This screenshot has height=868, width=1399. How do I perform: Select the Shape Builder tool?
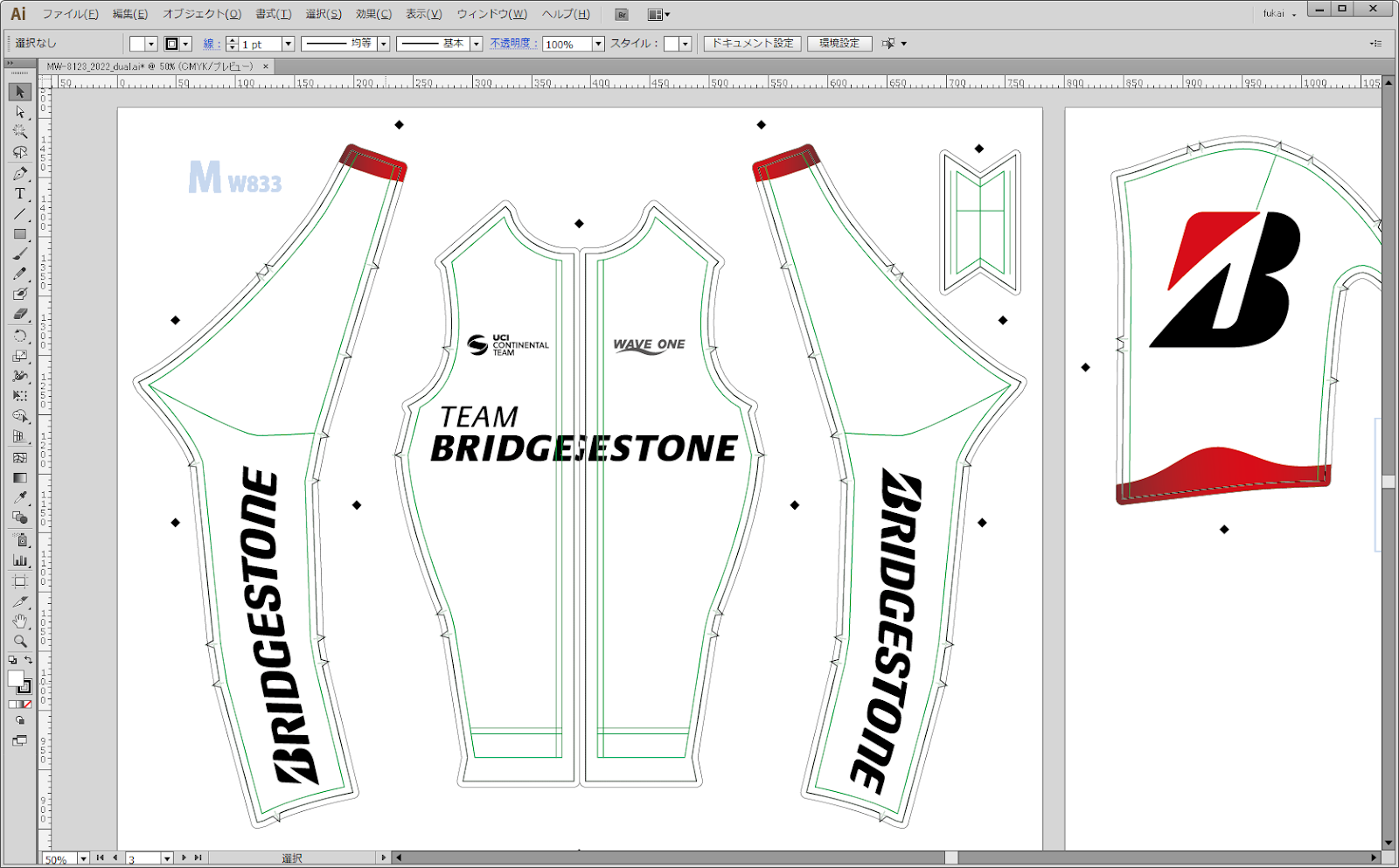coord(20,416)
